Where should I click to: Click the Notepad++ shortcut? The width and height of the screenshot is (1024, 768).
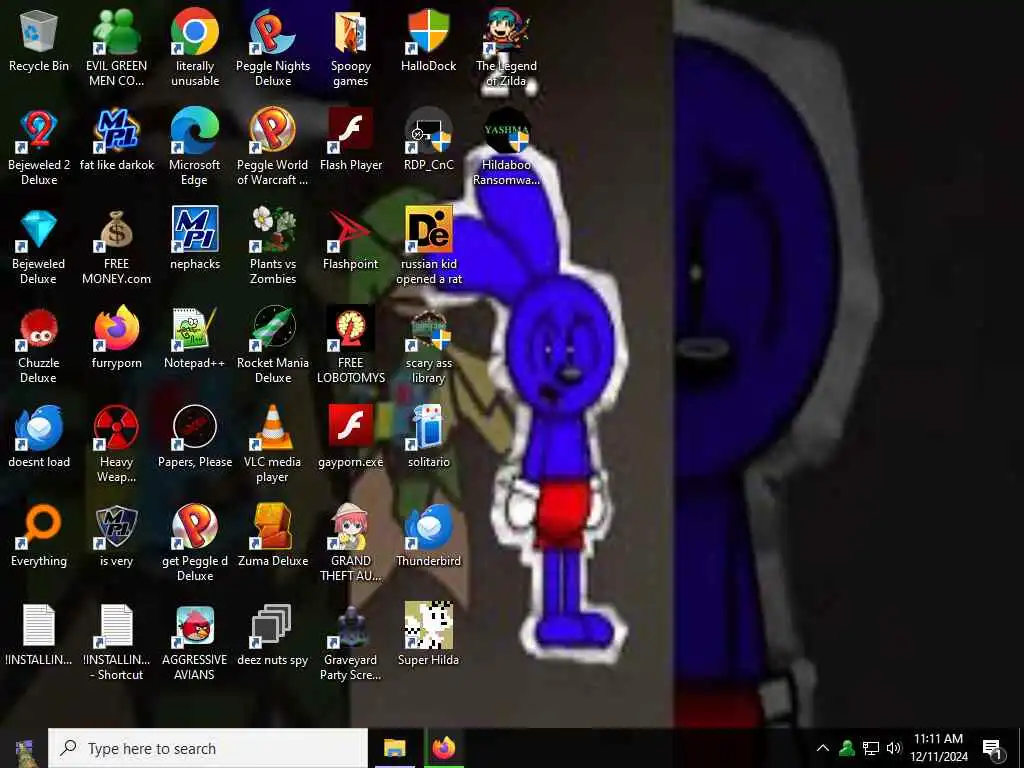pos(195,328)
